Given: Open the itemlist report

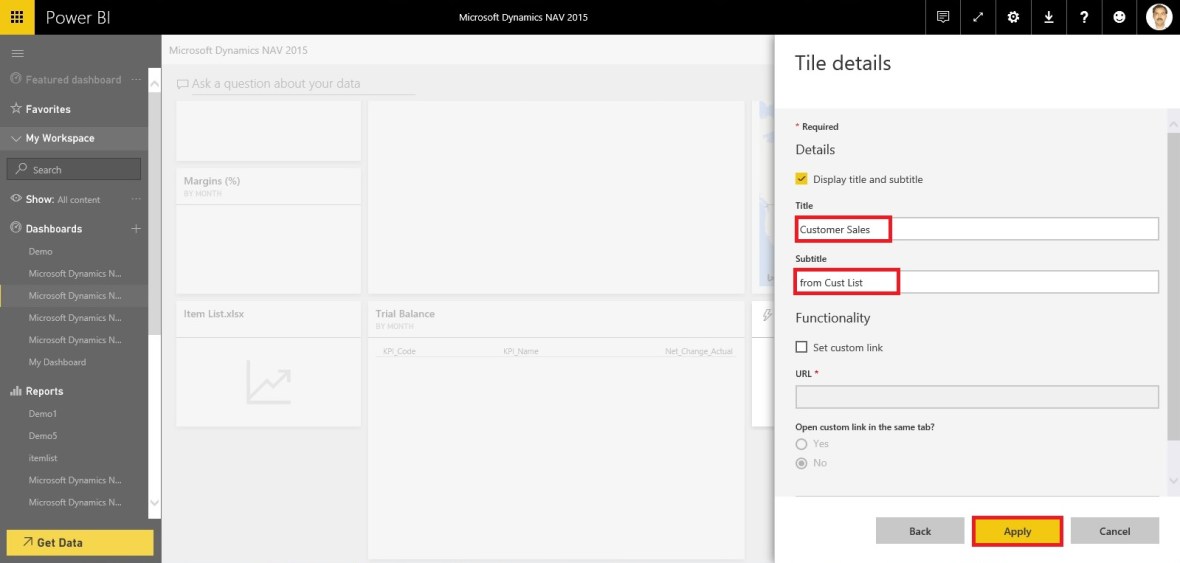Looking at the screenshot, I should [43, 458].
